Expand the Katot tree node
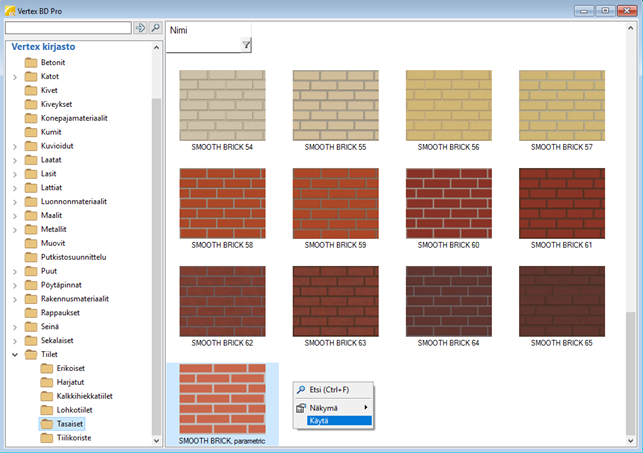Screen dimensions: 643x453 pyautogui.click(x=15, y=76)
